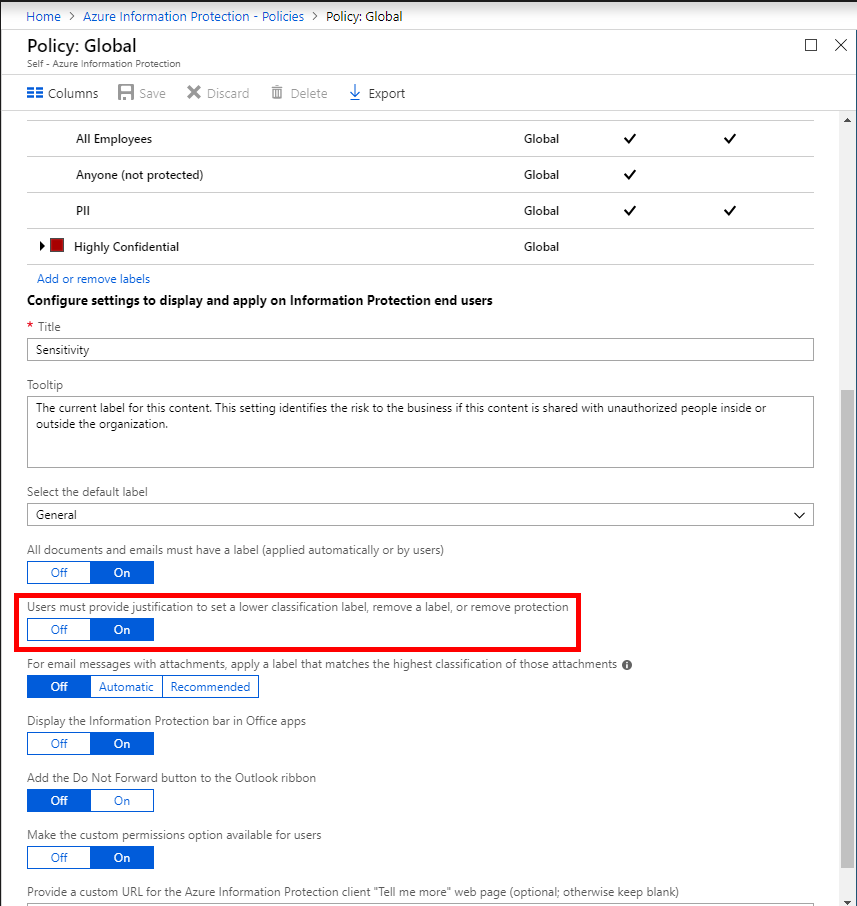
Task: Turn On Information Protection bar in Office apps
Action: [122, 744]
